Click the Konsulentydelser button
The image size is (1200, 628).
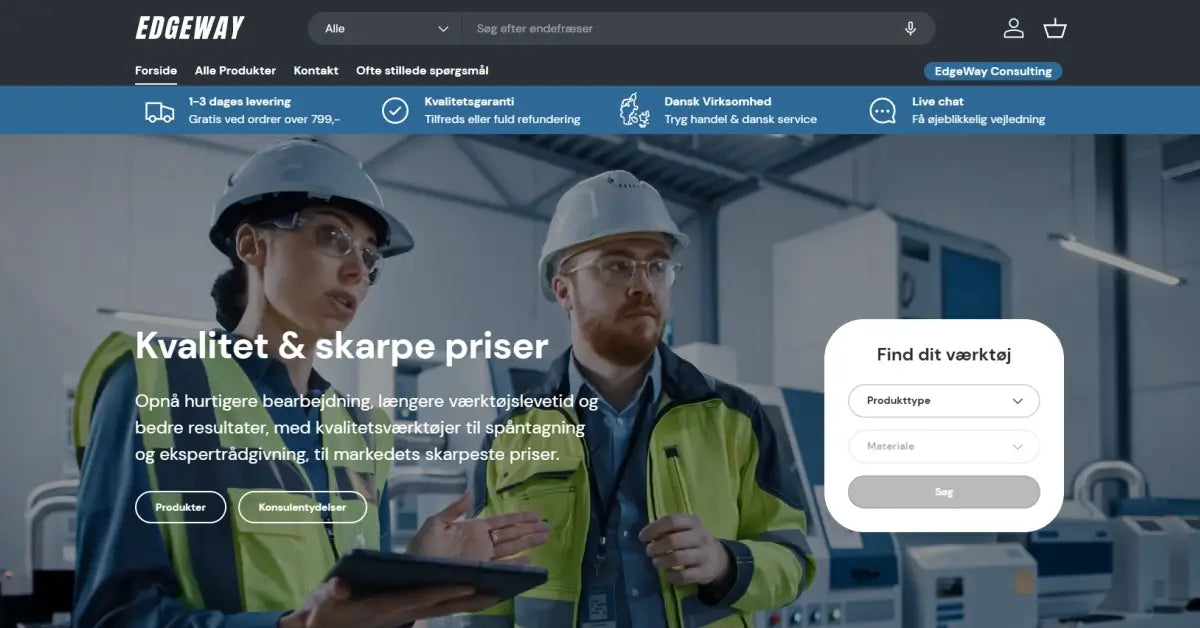[x=302, y=507]
